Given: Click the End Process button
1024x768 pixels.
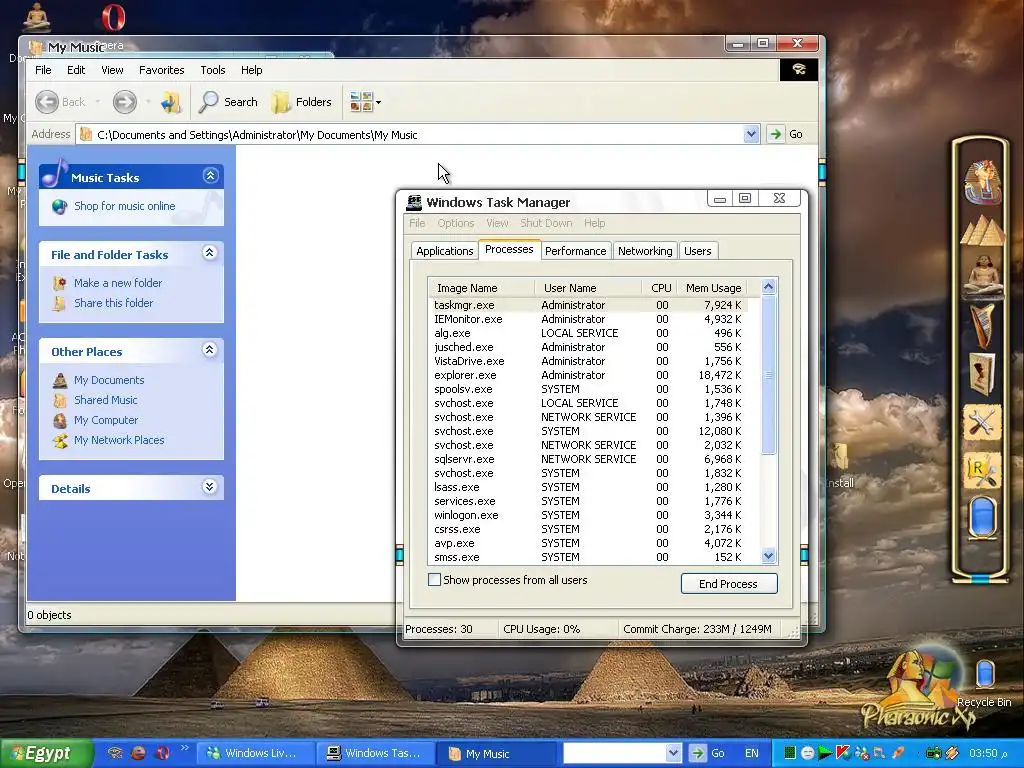Looking at the screenshot, I should 729,584.
